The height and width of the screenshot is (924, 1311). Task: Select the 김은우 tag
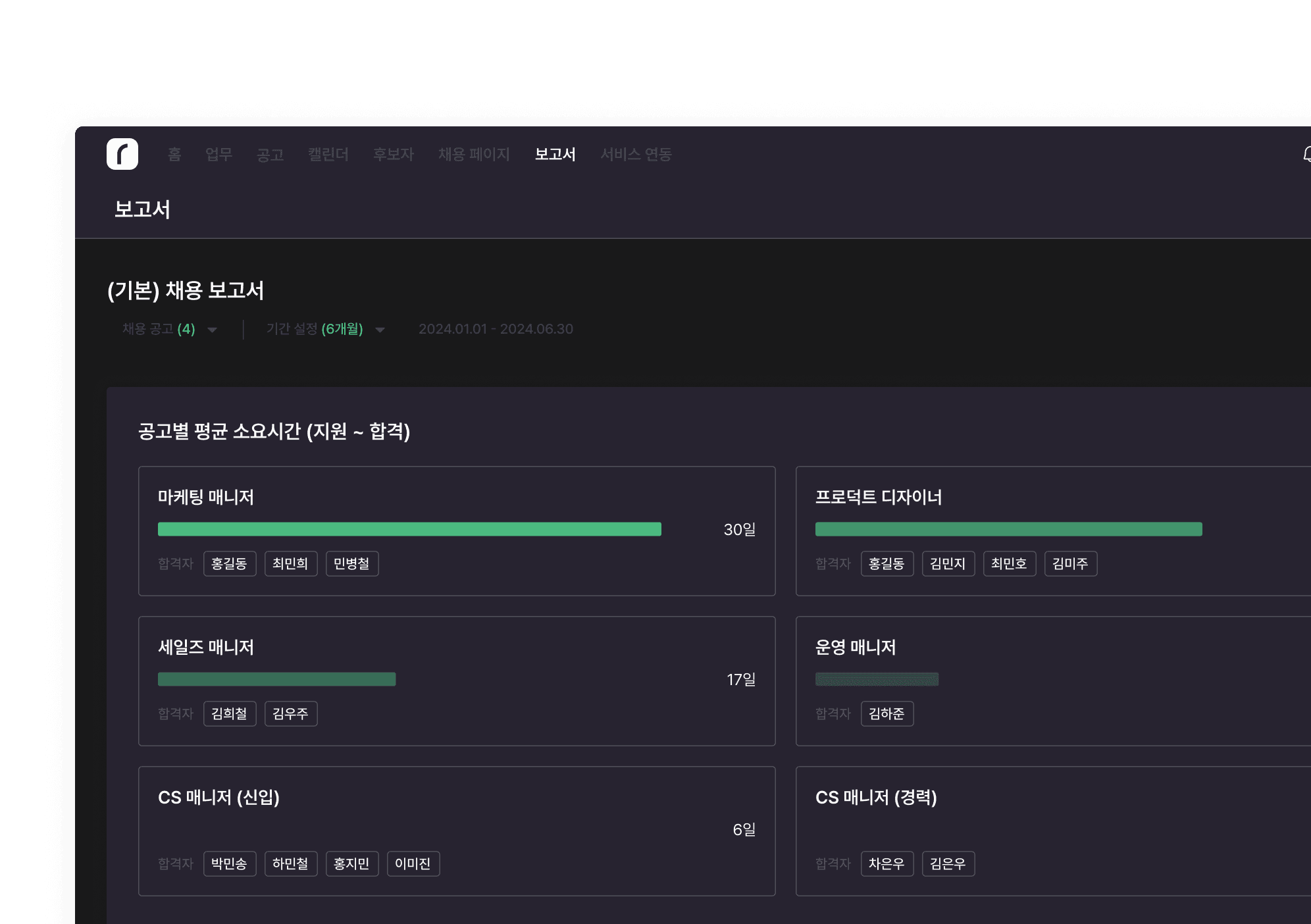pos(948,863)
